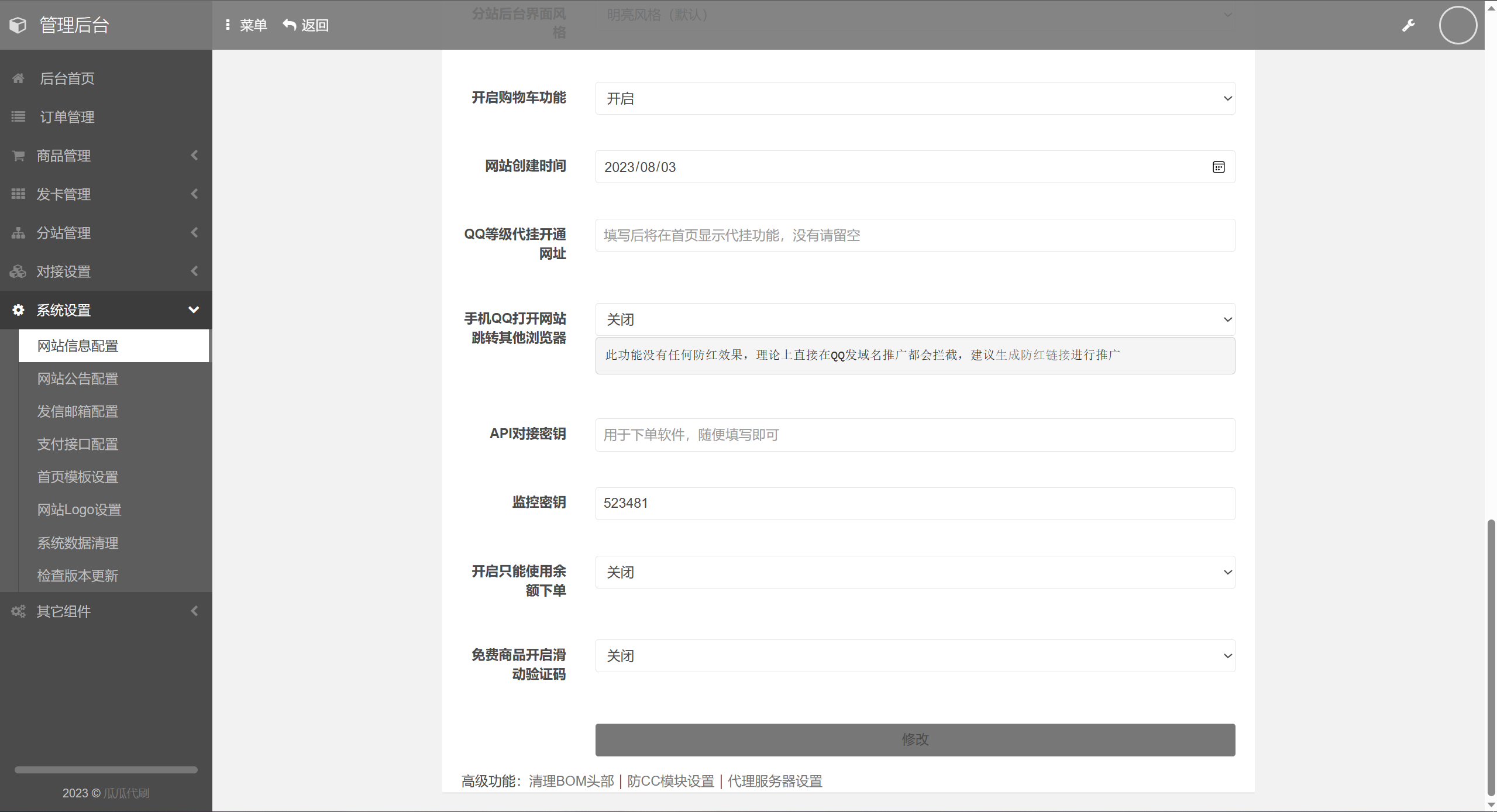Click the 返回 back arrow icon
This screenshot has height=812, width=1497.
click(289, 25)
